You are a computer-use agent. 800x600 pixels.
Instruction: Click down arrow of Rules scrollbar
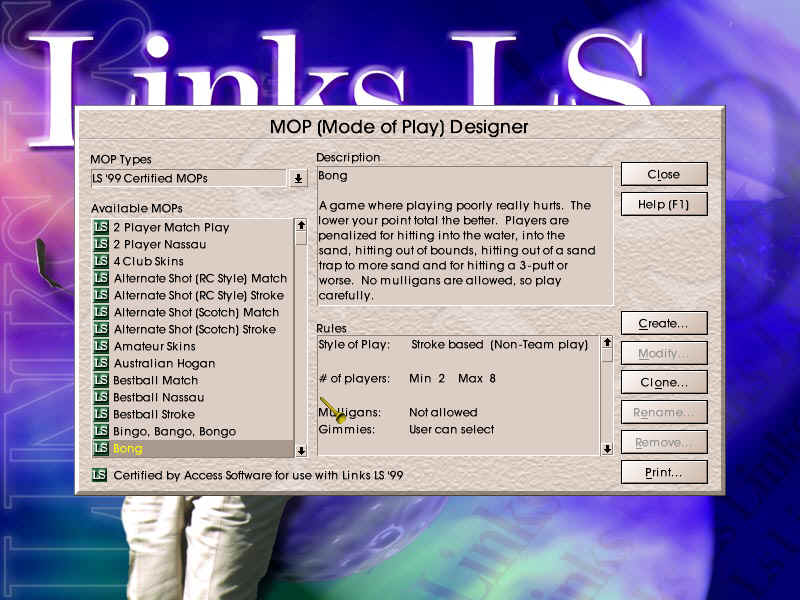click(607, 449)
